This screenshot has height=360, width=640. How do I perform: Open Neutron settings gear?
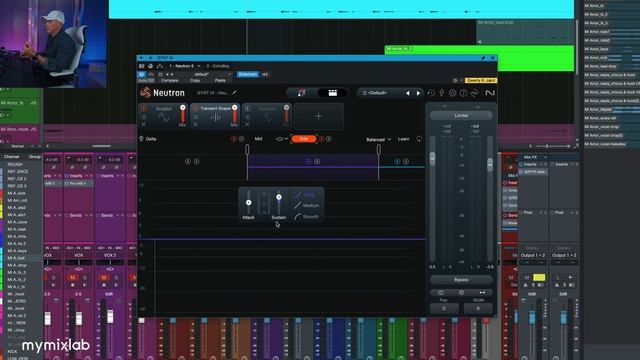[x=452, y=93]
